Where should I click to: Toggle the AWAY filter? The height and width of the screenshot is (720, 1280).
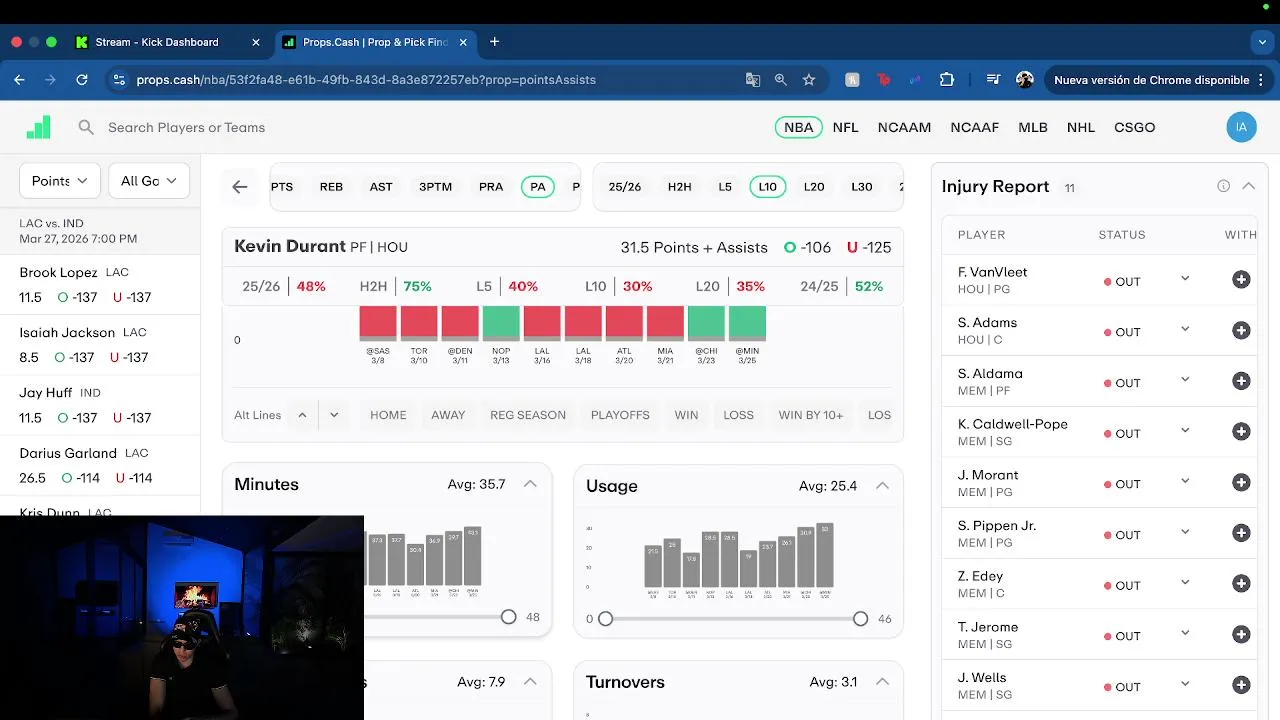click(448, 415)
